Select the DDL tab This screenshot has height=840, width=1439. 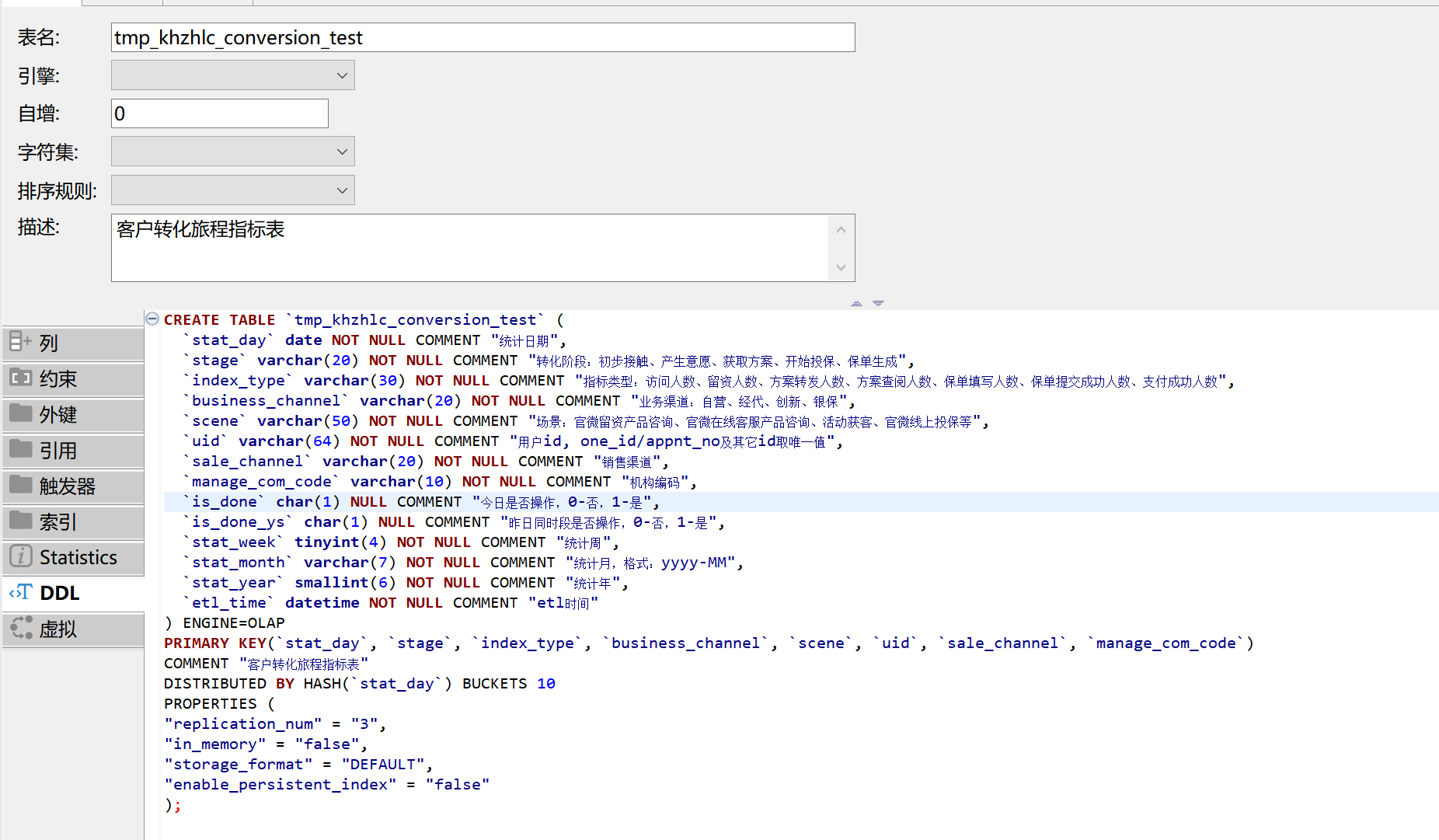[73, 593]
